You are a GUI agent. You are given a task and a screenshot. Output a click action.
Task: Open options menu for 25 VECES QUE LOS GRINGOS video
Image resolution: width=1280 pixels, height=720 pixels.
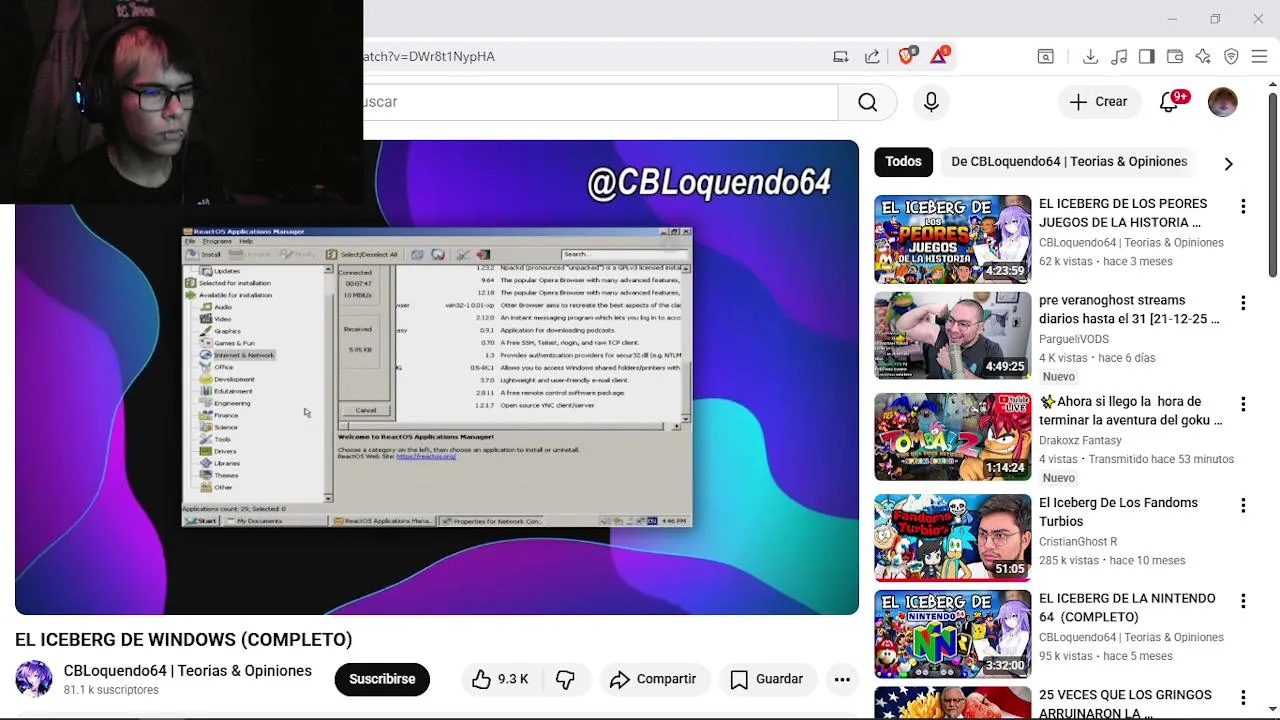click(x=1243, y=698)
